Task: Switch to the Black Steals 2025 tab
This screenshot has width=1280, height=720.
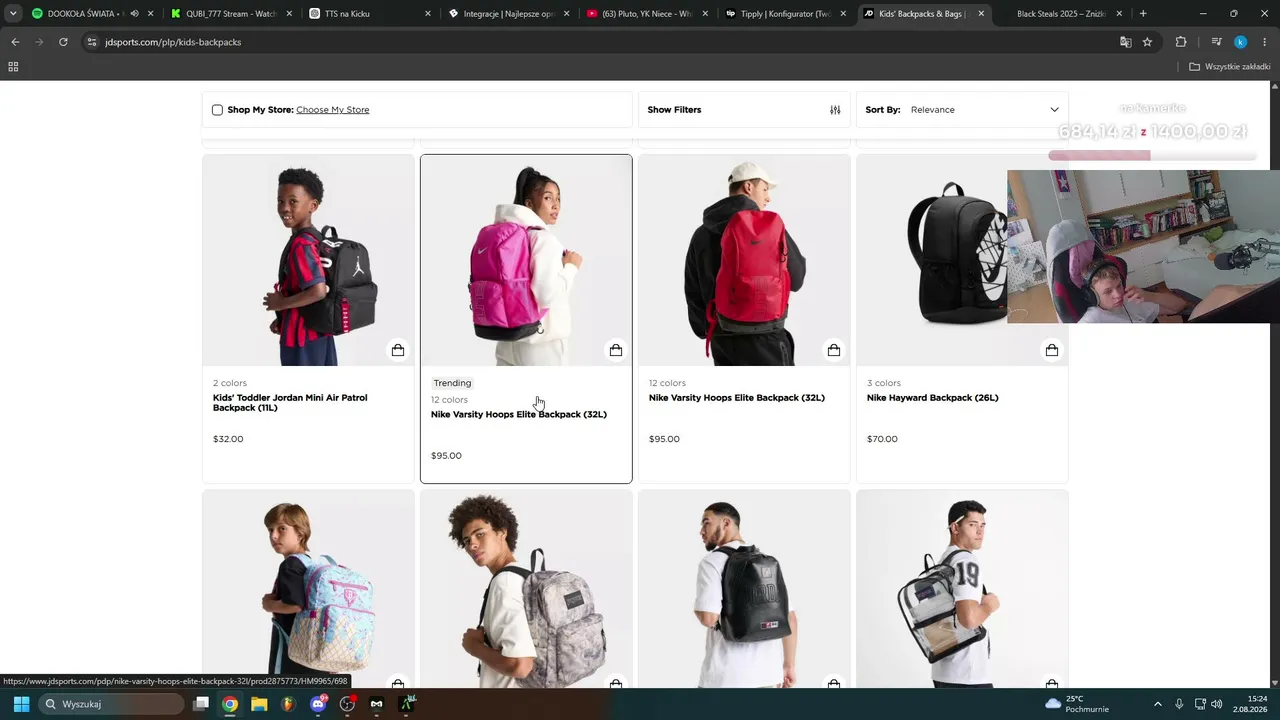Action: tap(1062, 14)
